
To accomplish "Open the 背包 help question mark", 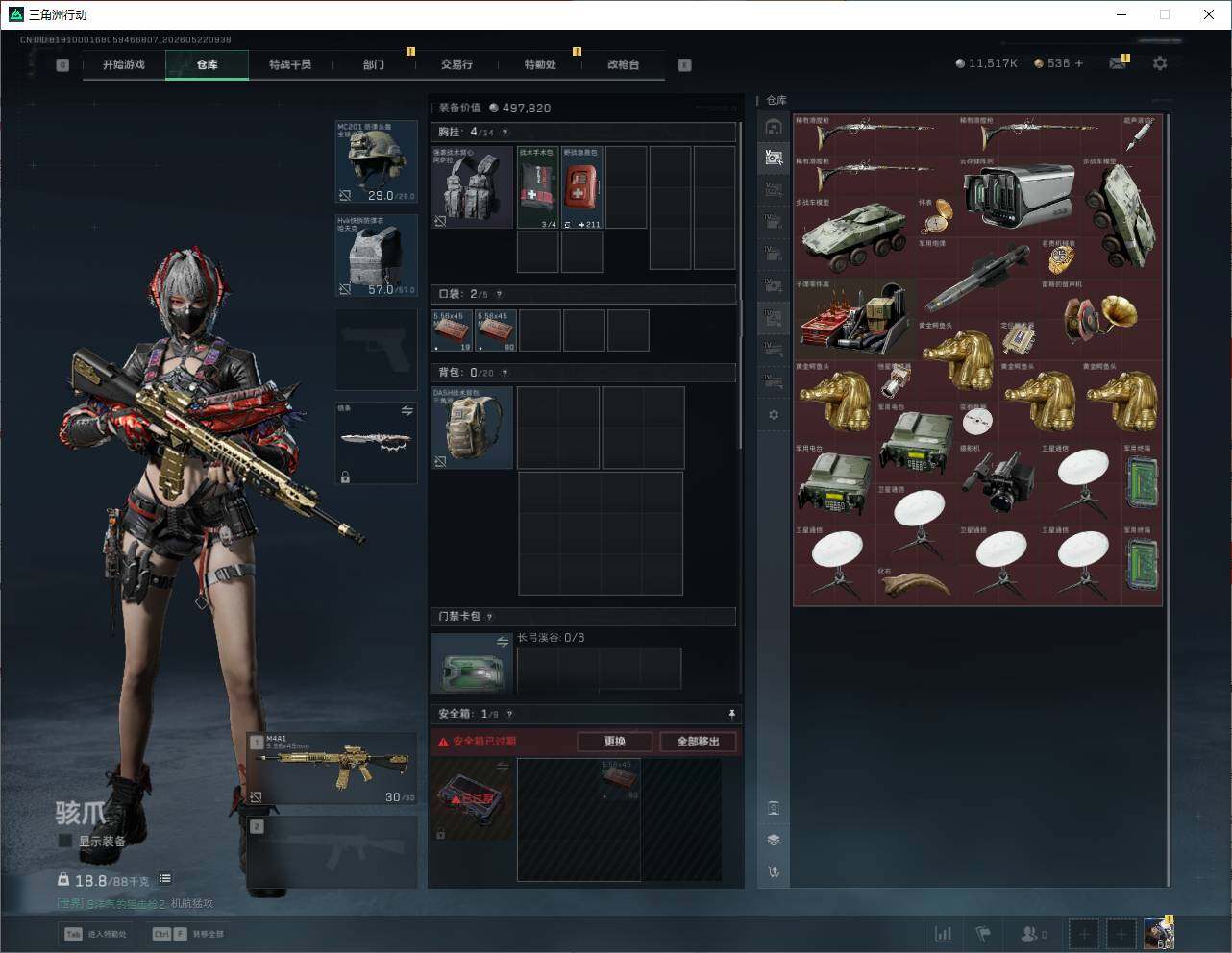I will tap(505, 373).
